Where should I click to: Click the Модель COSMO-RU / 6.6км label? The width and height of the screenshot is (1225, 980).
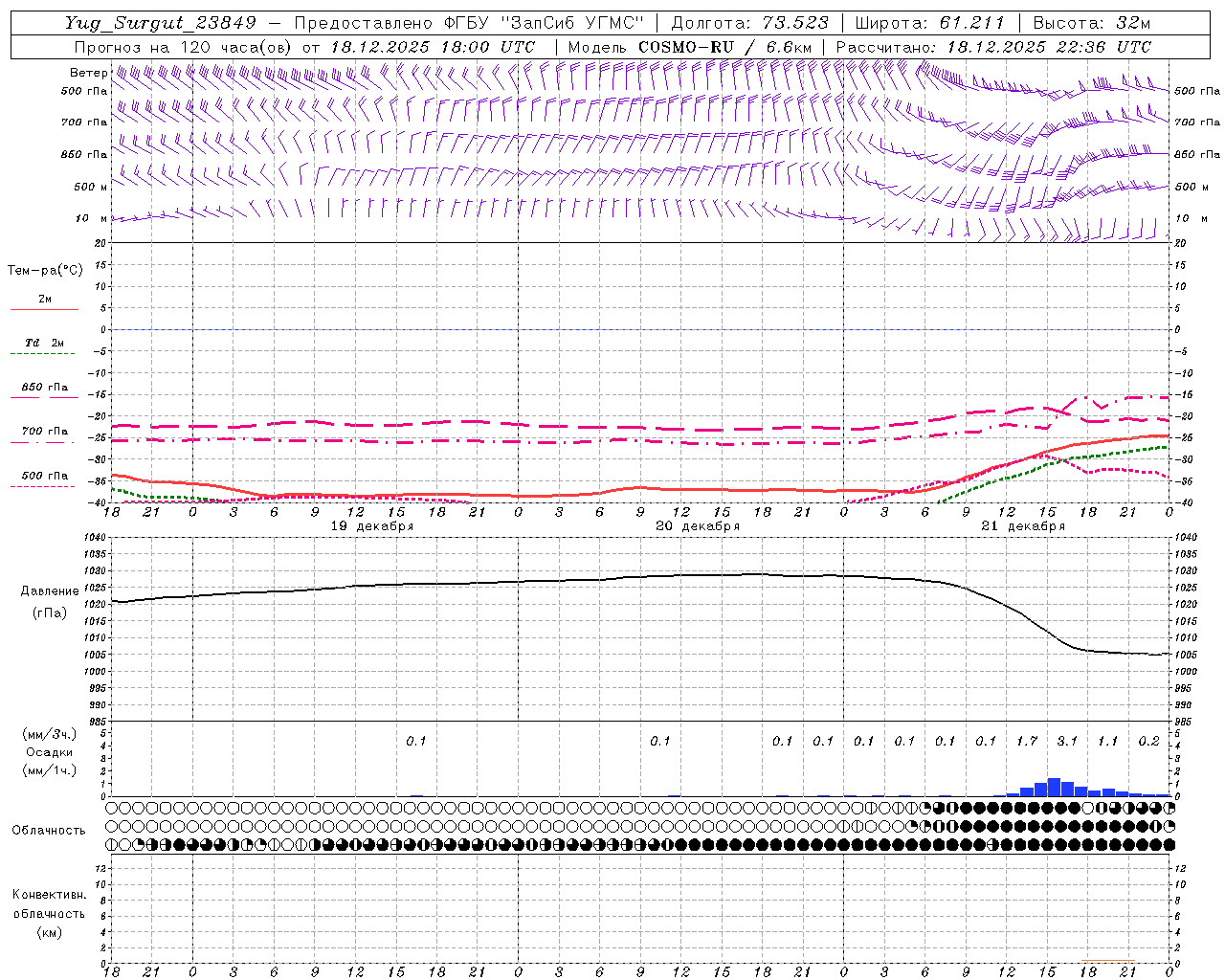[x=690, y=47]
